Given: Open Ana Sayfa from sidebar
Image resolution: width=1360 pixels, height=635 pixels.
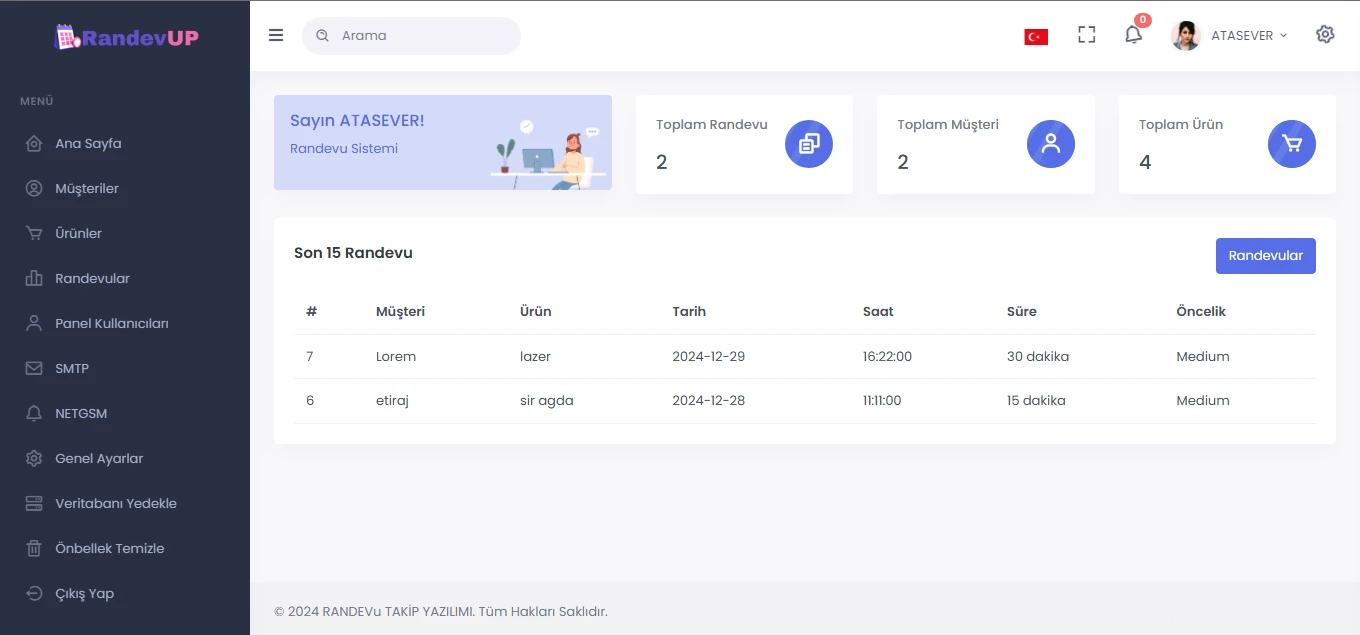Looking at the screenshot, I should 88,143.
